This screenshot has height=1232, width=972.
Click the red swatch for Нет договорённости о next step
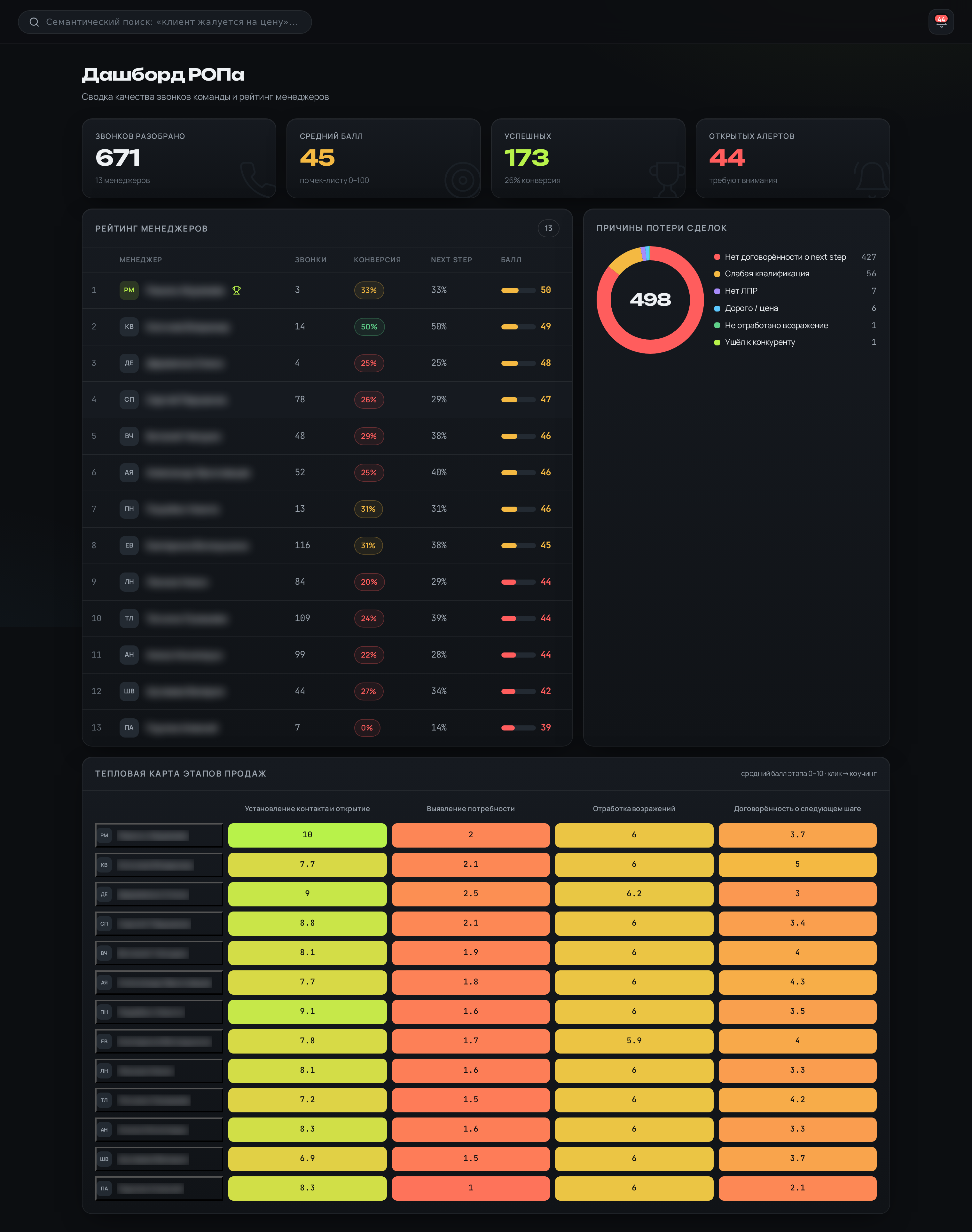(717, 257)
